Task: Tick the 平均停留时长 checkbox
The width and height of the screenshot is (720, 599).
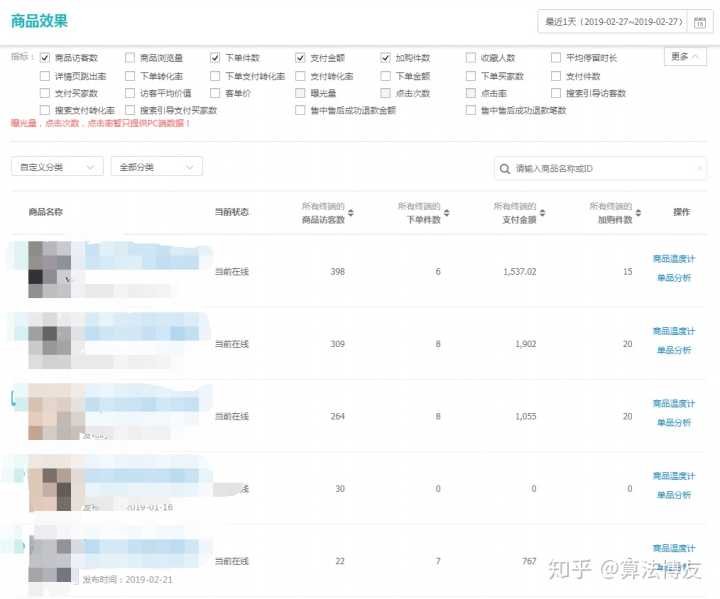Action: click(556, 58)
